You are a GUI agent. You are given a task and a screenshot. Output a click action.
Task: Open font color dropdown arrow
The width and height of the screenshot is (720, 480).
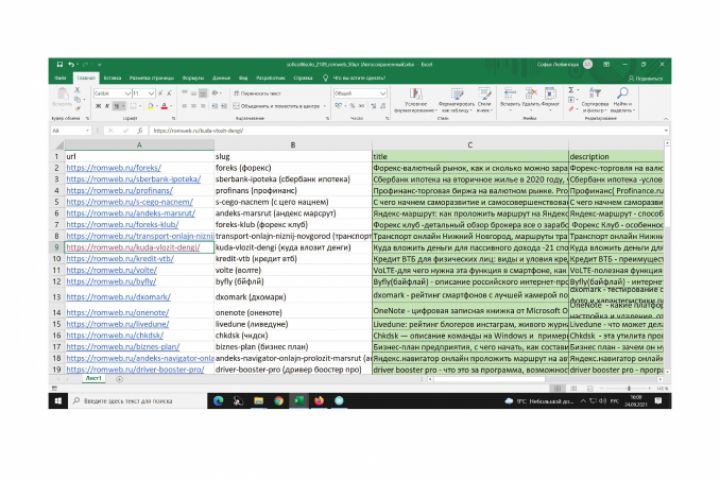click(x=171, y=106)
